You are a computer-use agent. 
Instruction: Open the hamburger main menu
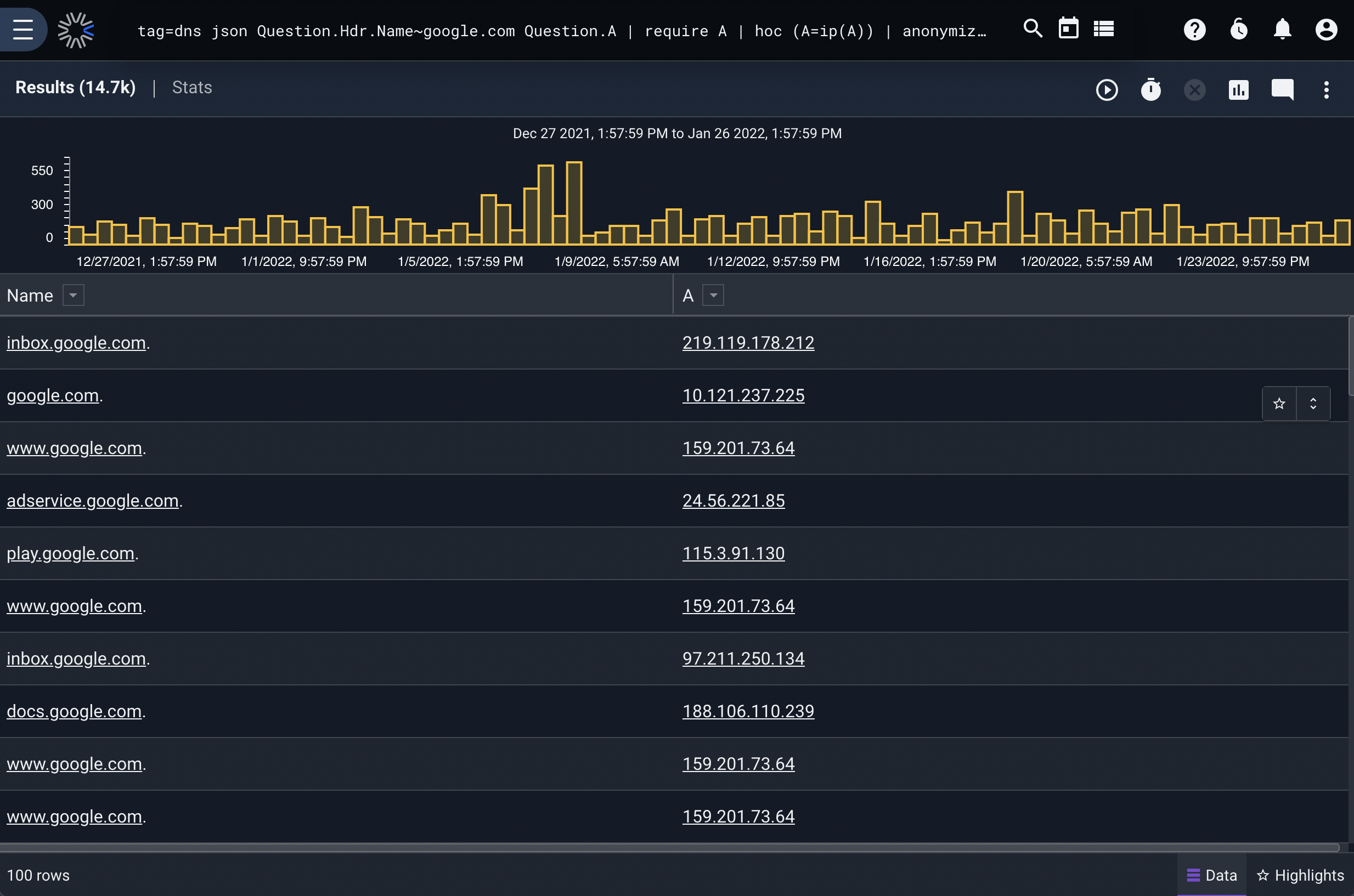[23, 29]
